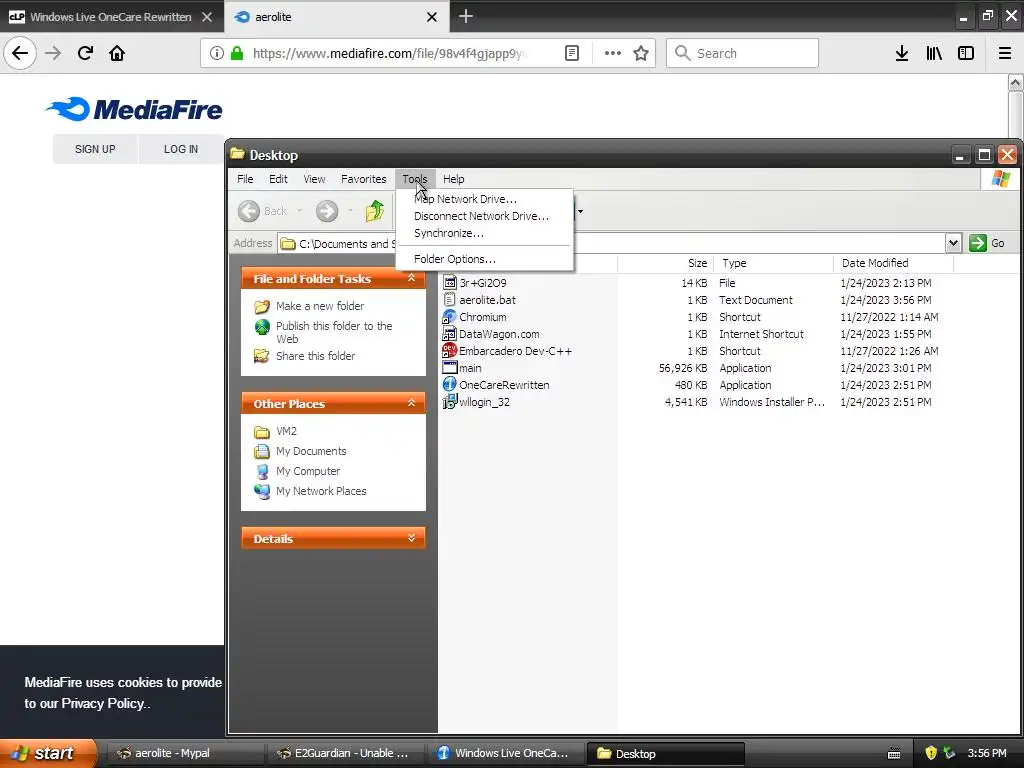
Task: Choose Map Network Drive from Tools menu
Action: [x=465, y=199]
